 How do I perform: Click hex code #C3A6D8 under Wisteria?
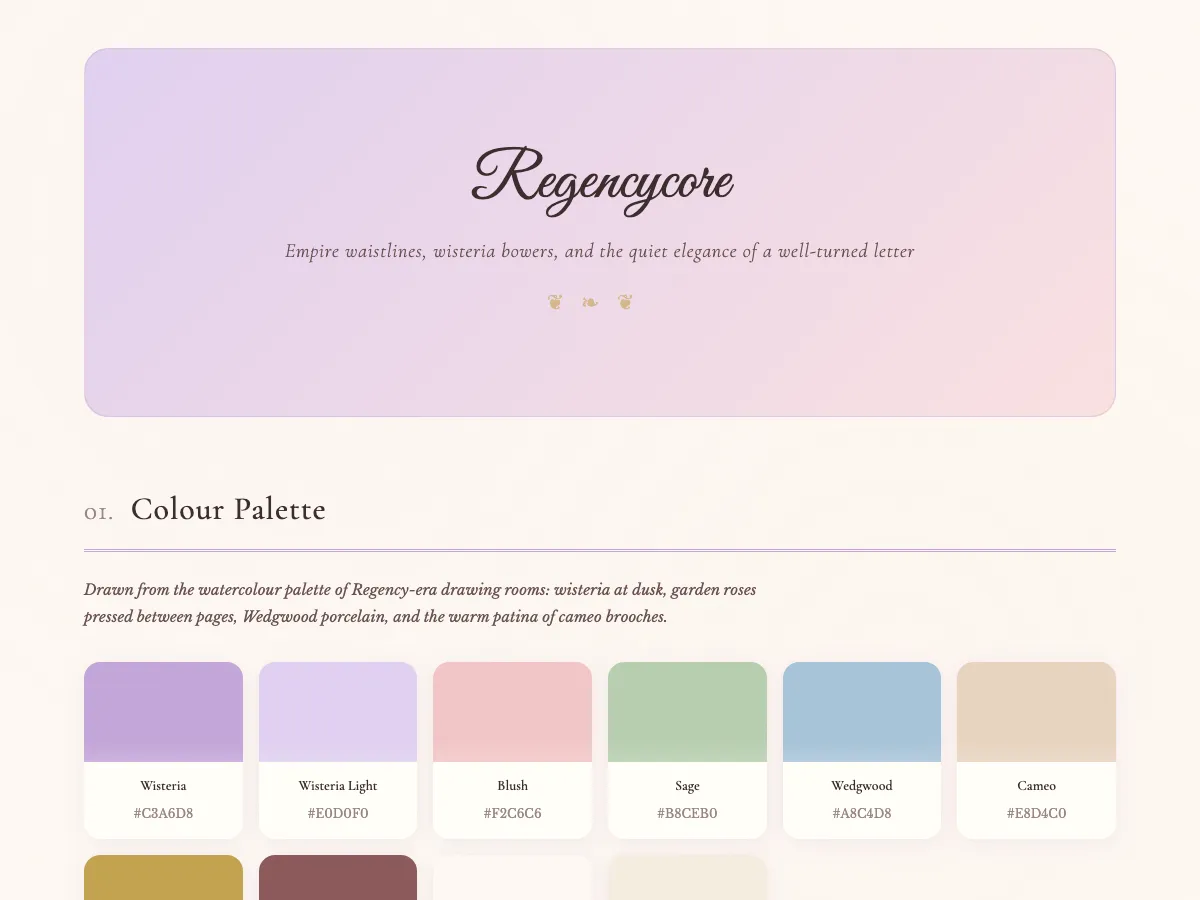pyautogui.click(x=163, y=813)
